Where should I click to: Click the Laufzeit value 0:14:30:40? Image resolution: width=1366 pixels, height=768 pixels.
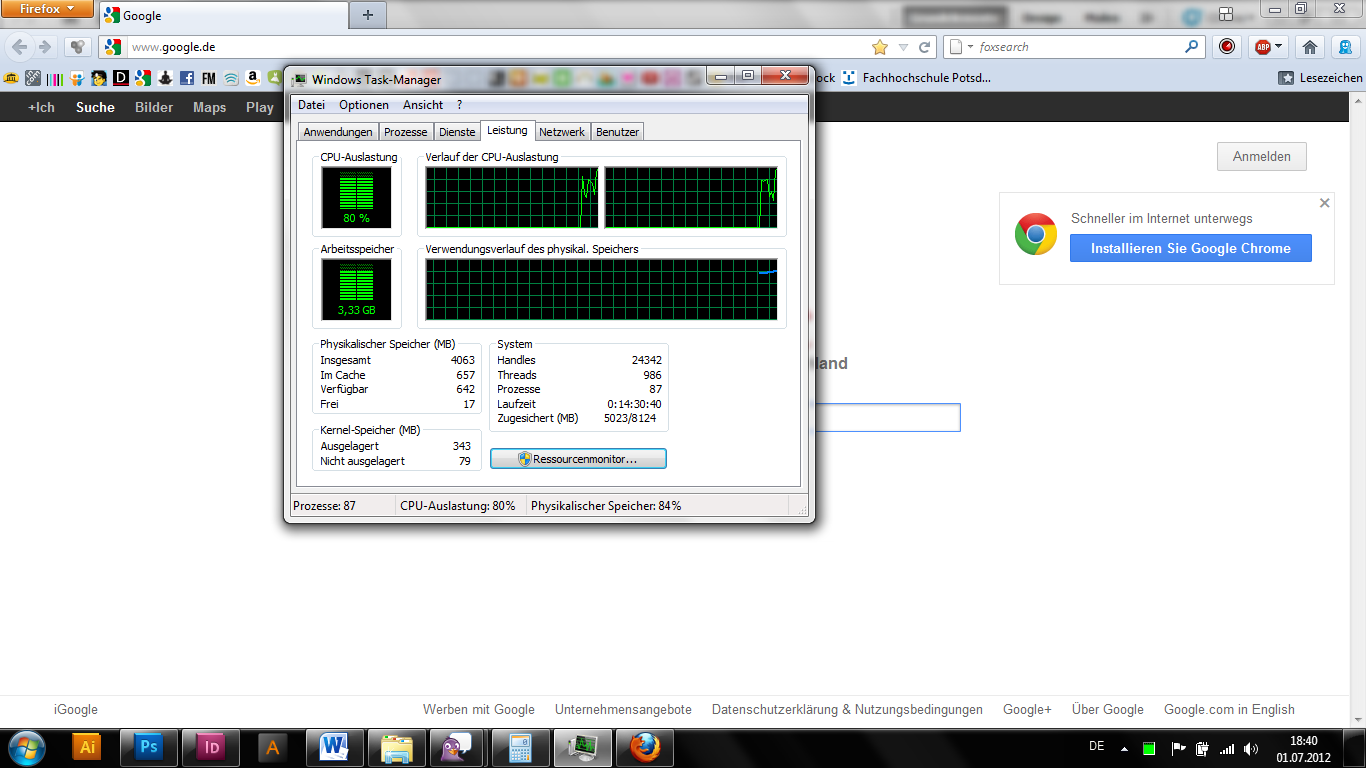tap(634, 404)
